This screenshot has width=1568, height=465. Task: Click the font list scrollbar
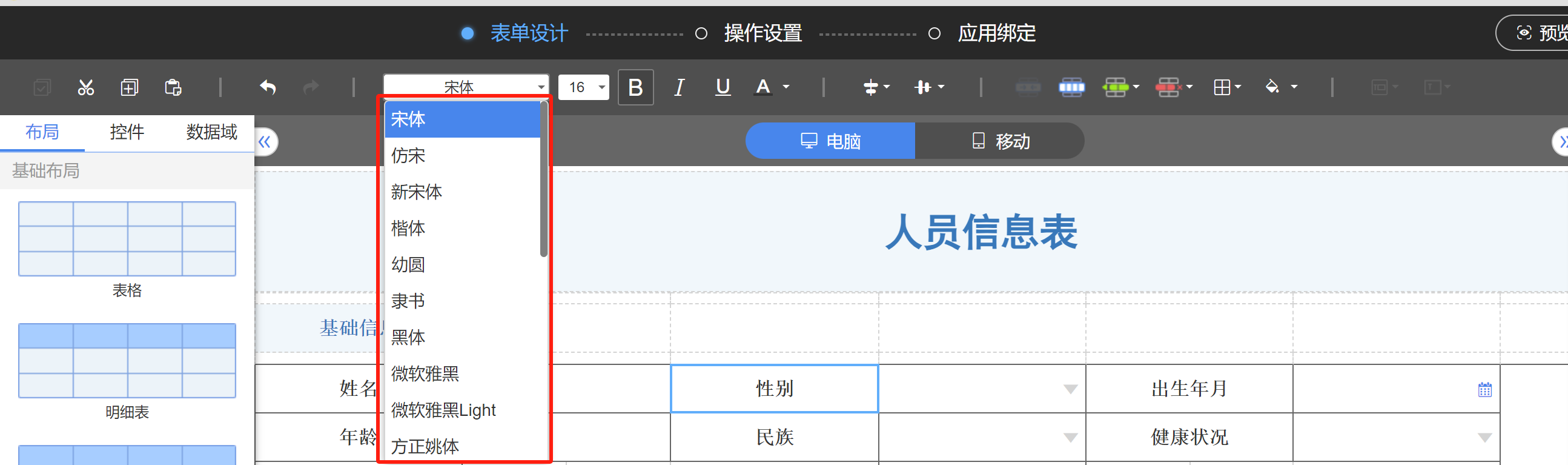click(x=544, y=179)
